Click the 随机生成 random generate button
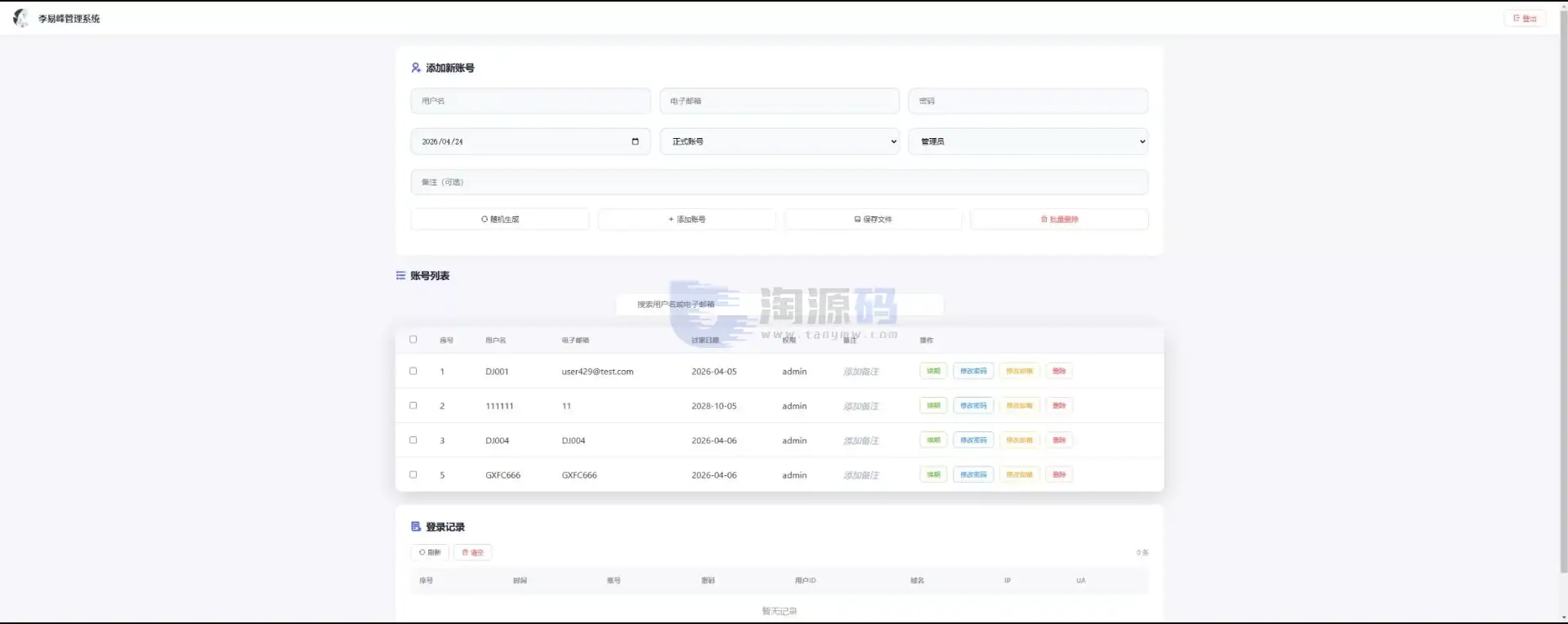 500,219
